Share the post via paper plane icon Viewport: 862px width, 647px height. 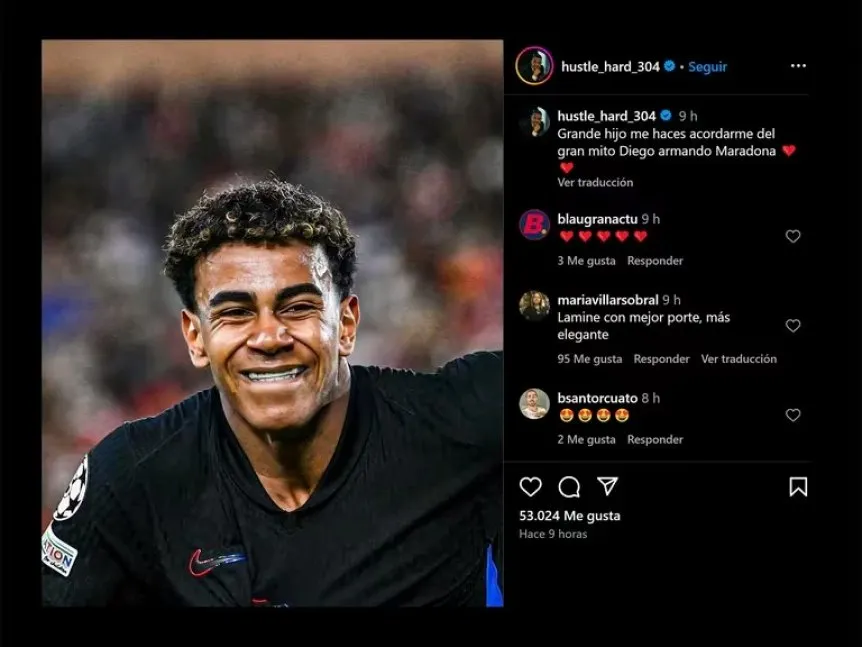(607, 486)
